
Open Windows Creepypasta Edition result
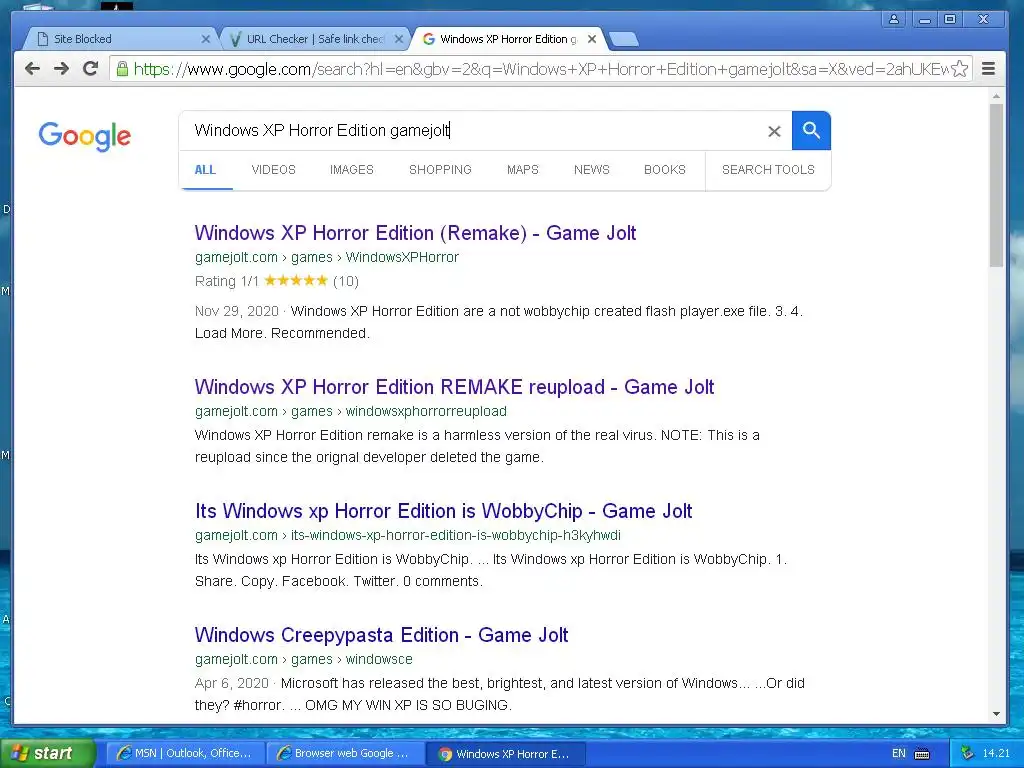(x=381, y=635)
